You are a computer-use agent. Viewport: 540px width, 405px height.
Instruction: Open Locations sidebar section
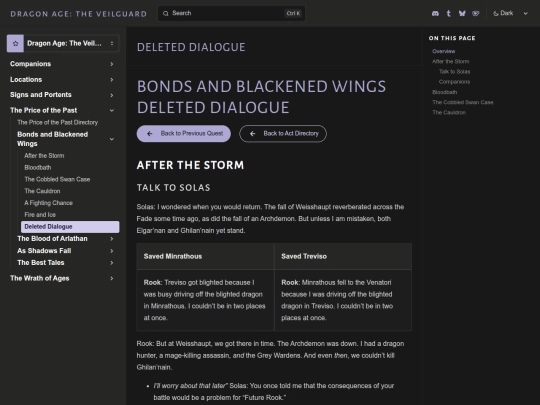point(26,80)
